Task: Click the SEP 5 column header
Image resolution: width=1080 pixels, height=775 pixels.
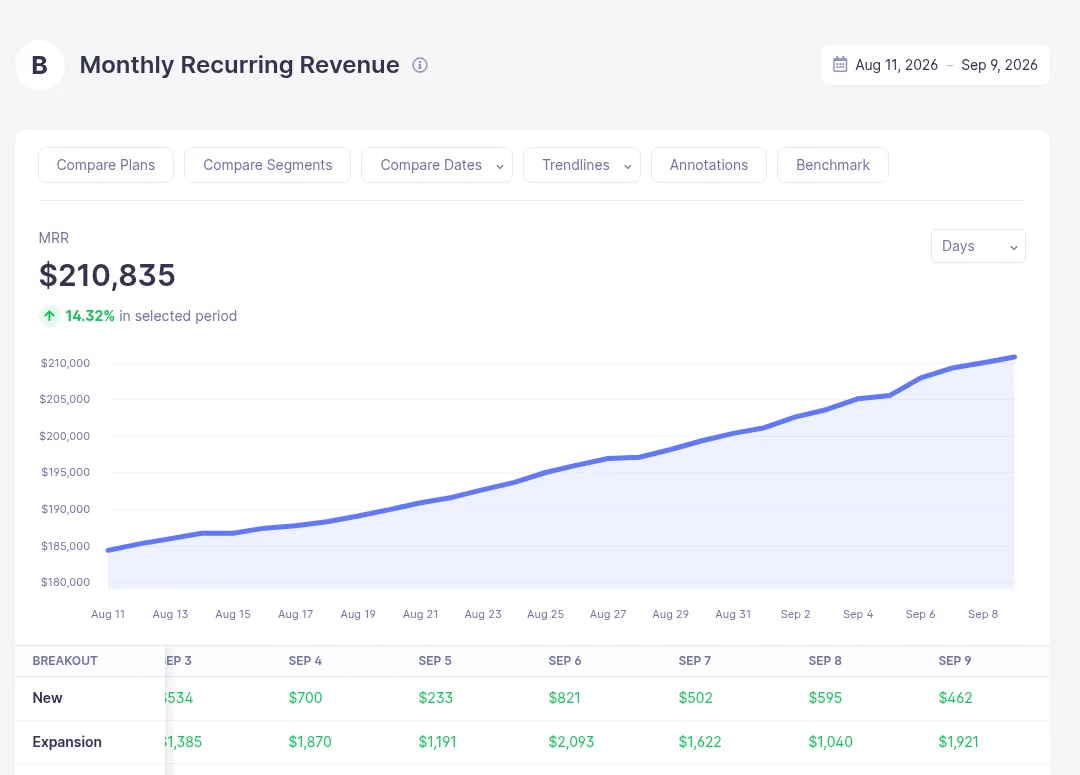Action: pos(435,661)
